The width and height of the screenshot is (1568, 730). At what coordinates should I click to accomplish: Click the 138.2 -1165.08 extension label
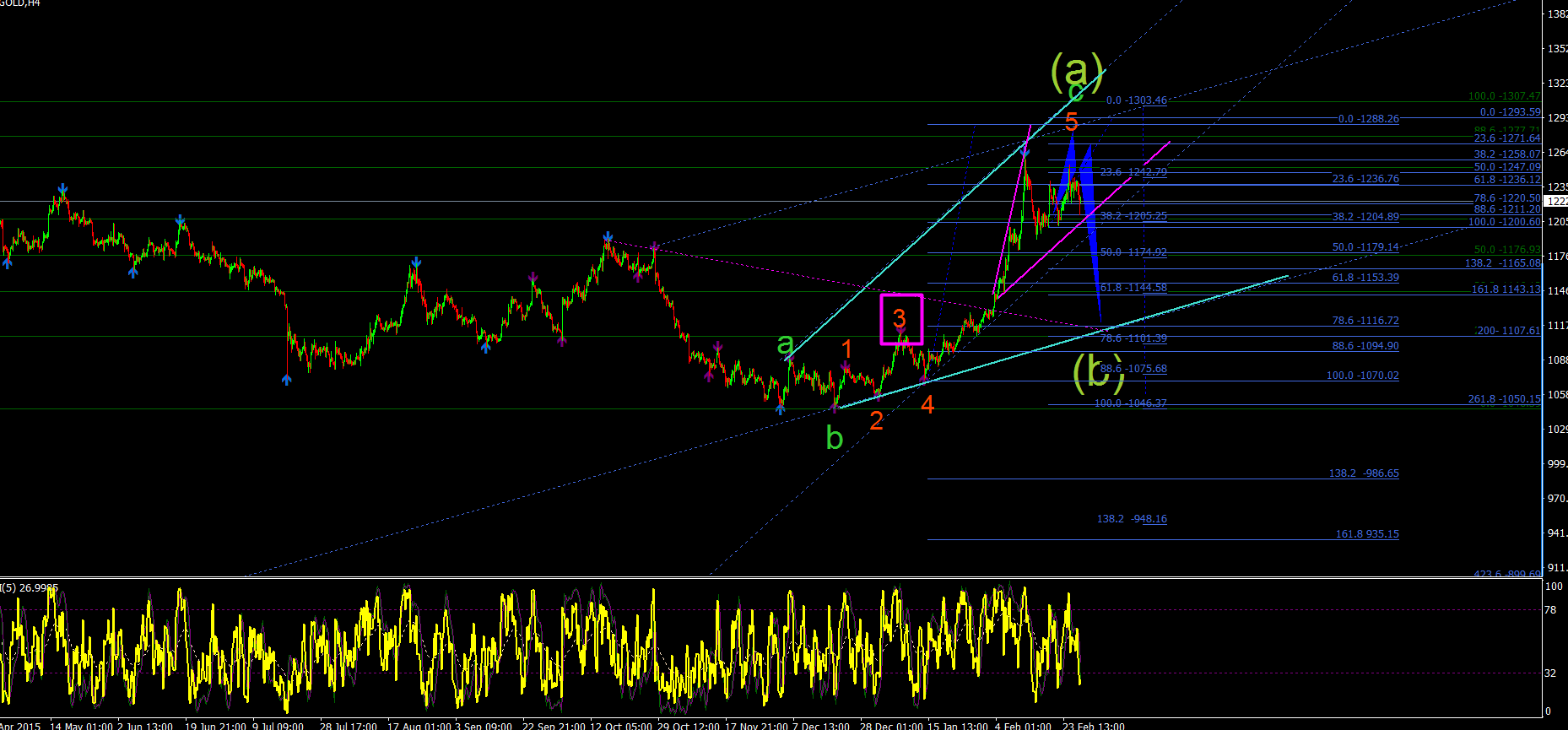click(1503, 263)
